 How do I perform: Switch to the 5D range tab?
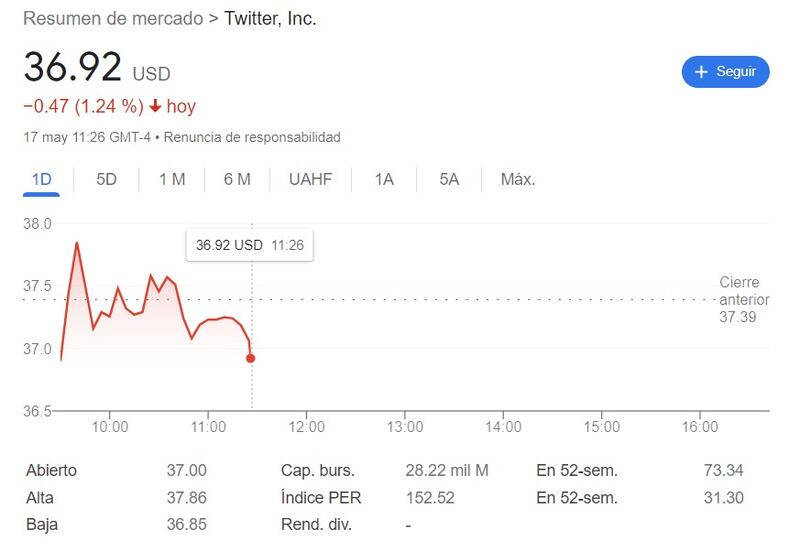tap(106, 180)
